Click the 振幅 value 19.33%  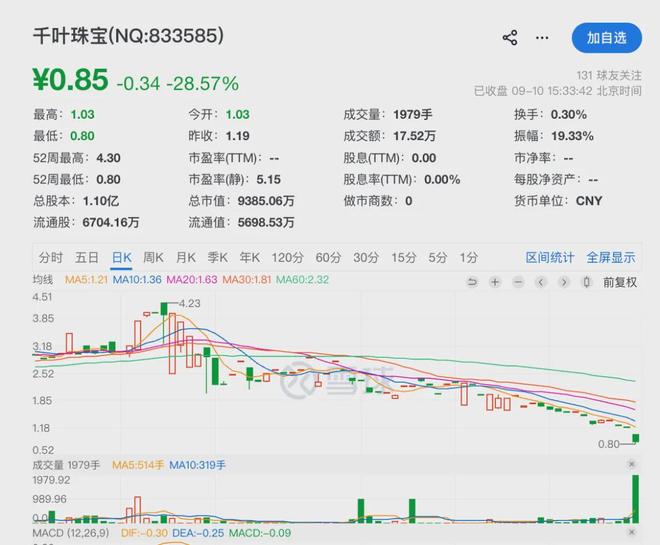point(572,136)
